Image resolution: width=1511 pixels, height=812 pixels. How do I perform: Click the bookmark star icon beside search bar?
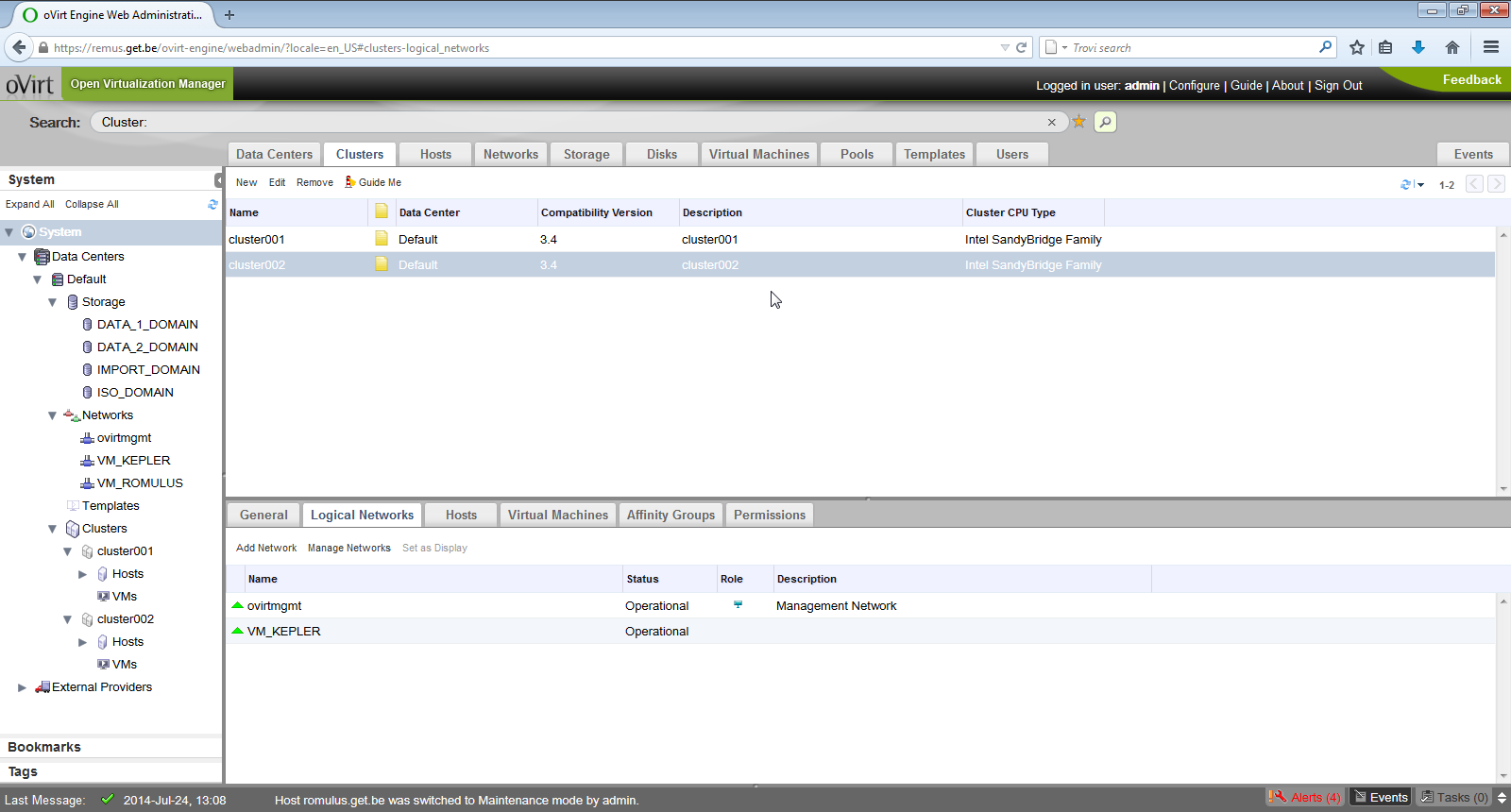pos(1078,122)
